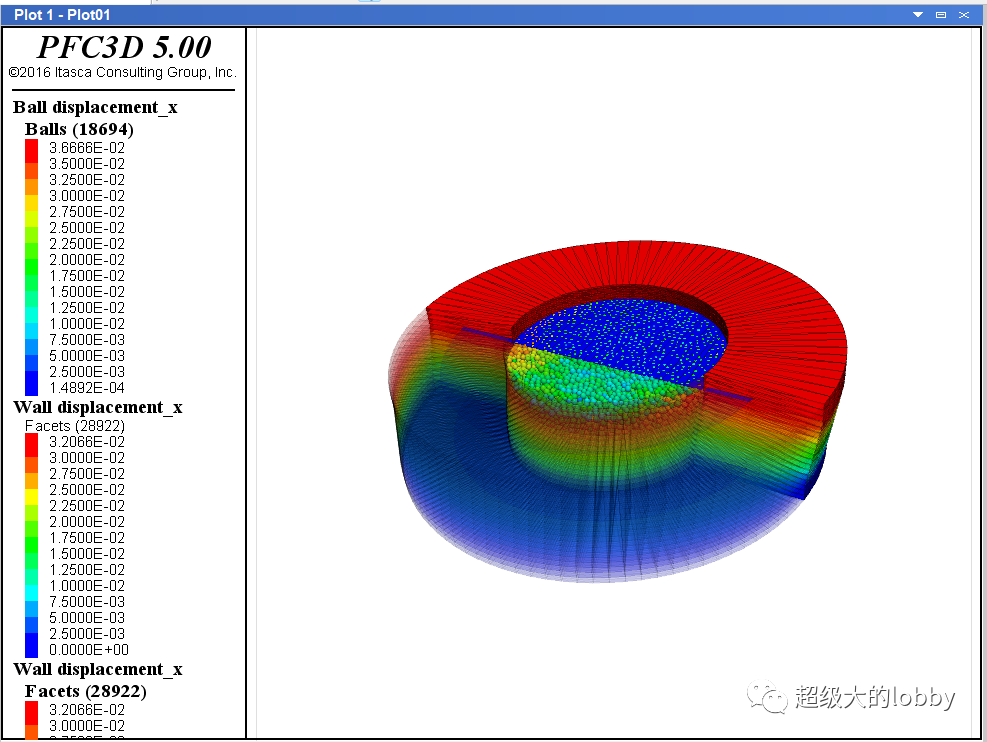Select the non-bold Facets (28922) entry
Viewport: 987px width, 742px height.
point(75,426)
